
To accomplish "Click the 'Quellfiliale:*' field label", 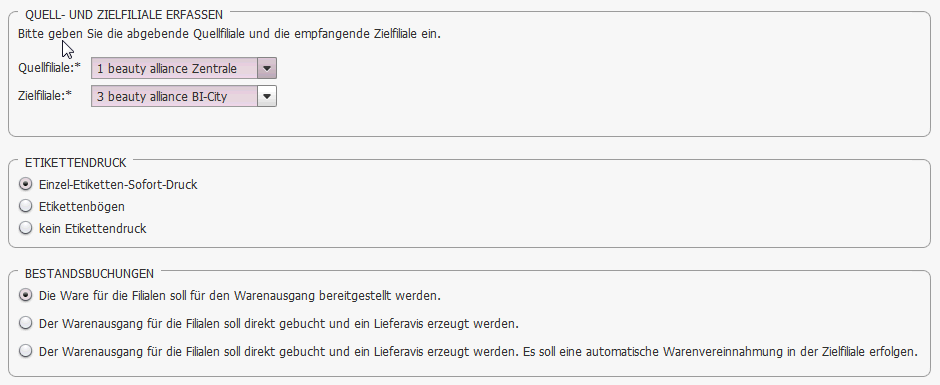I will coord(49,68).
